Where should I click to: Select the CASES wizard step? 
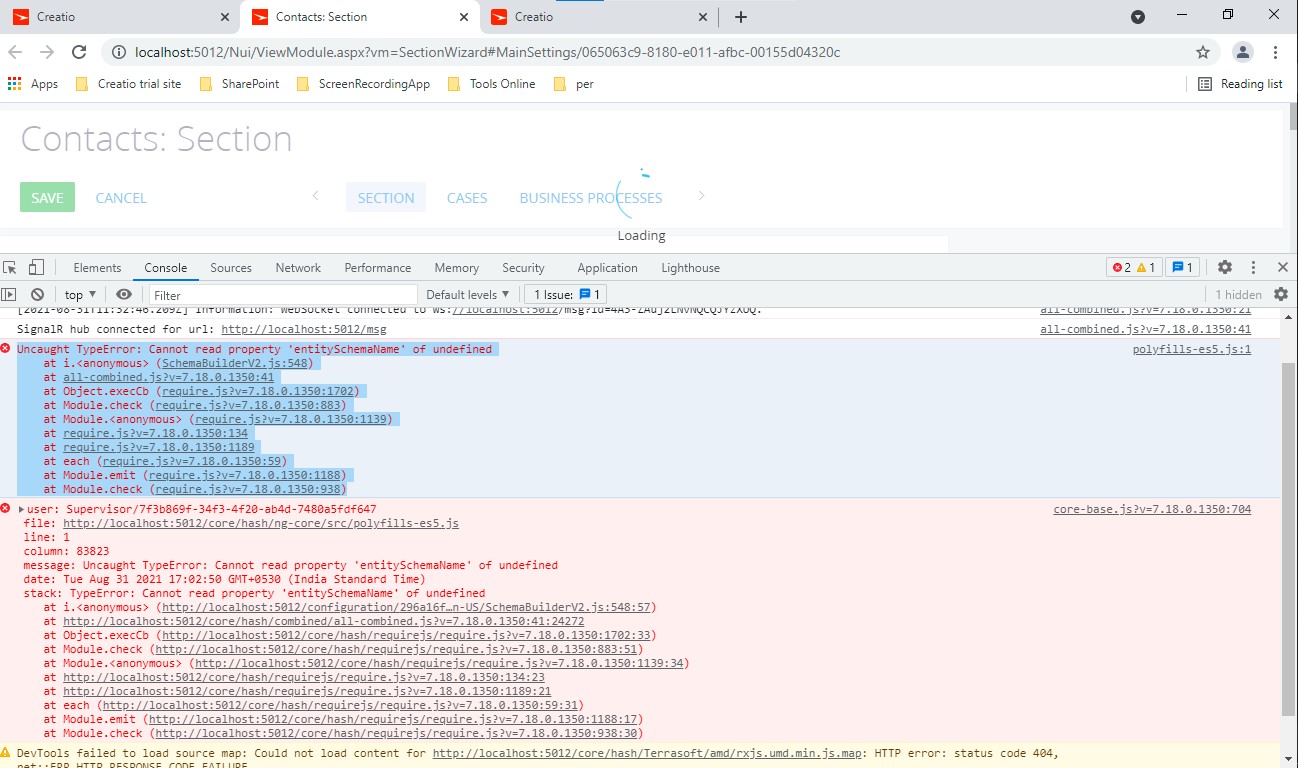(467, 198)
